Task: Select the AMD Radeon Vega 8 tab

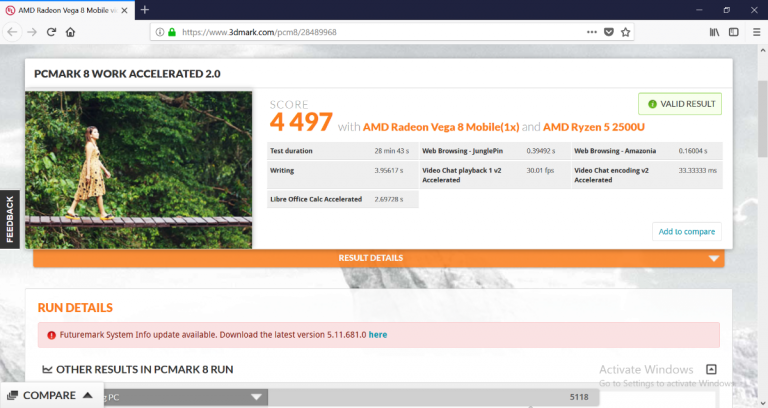Action: pyautogui.click(x=62, y=9)
